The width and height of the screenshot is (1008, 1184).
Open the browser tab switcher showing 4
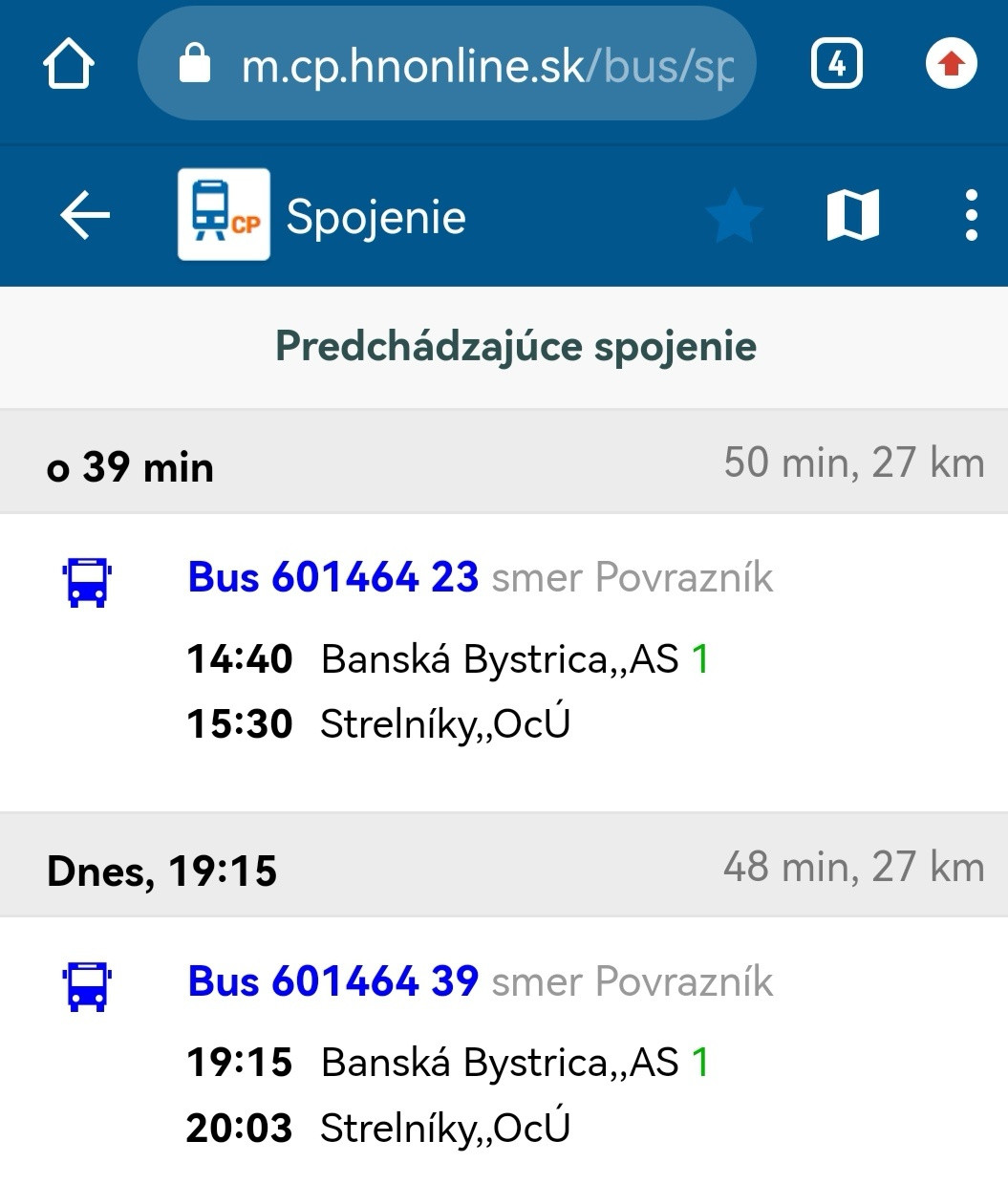(837, 65)
